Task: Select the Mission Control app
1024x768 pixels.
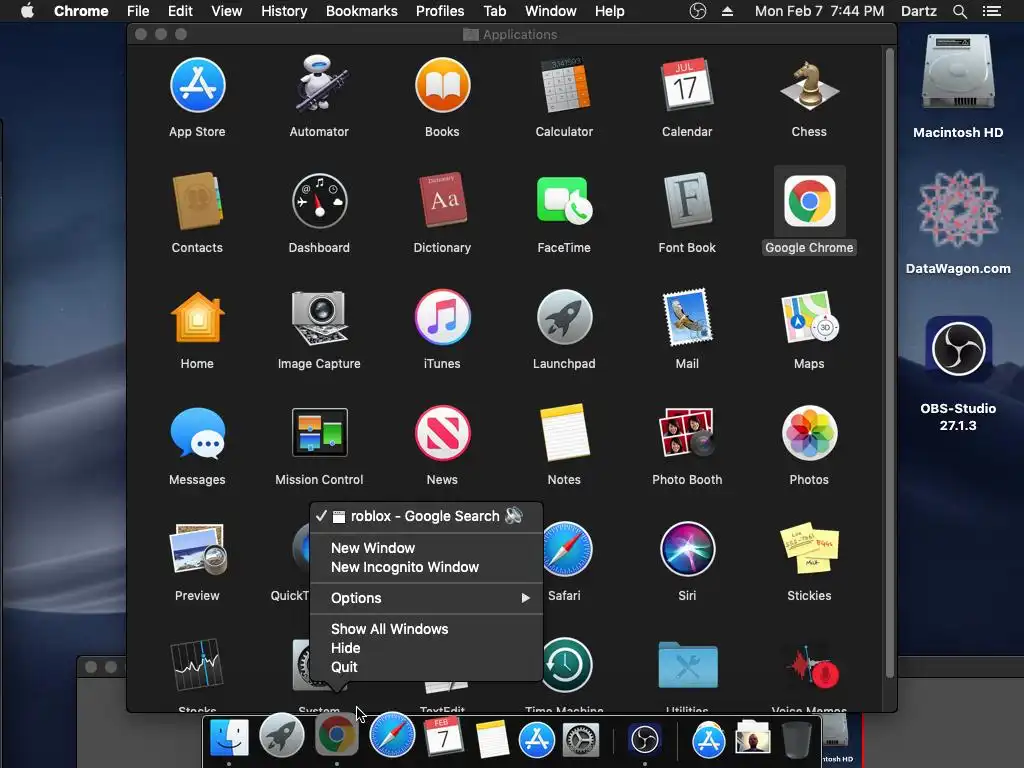Action: [319, 433]
